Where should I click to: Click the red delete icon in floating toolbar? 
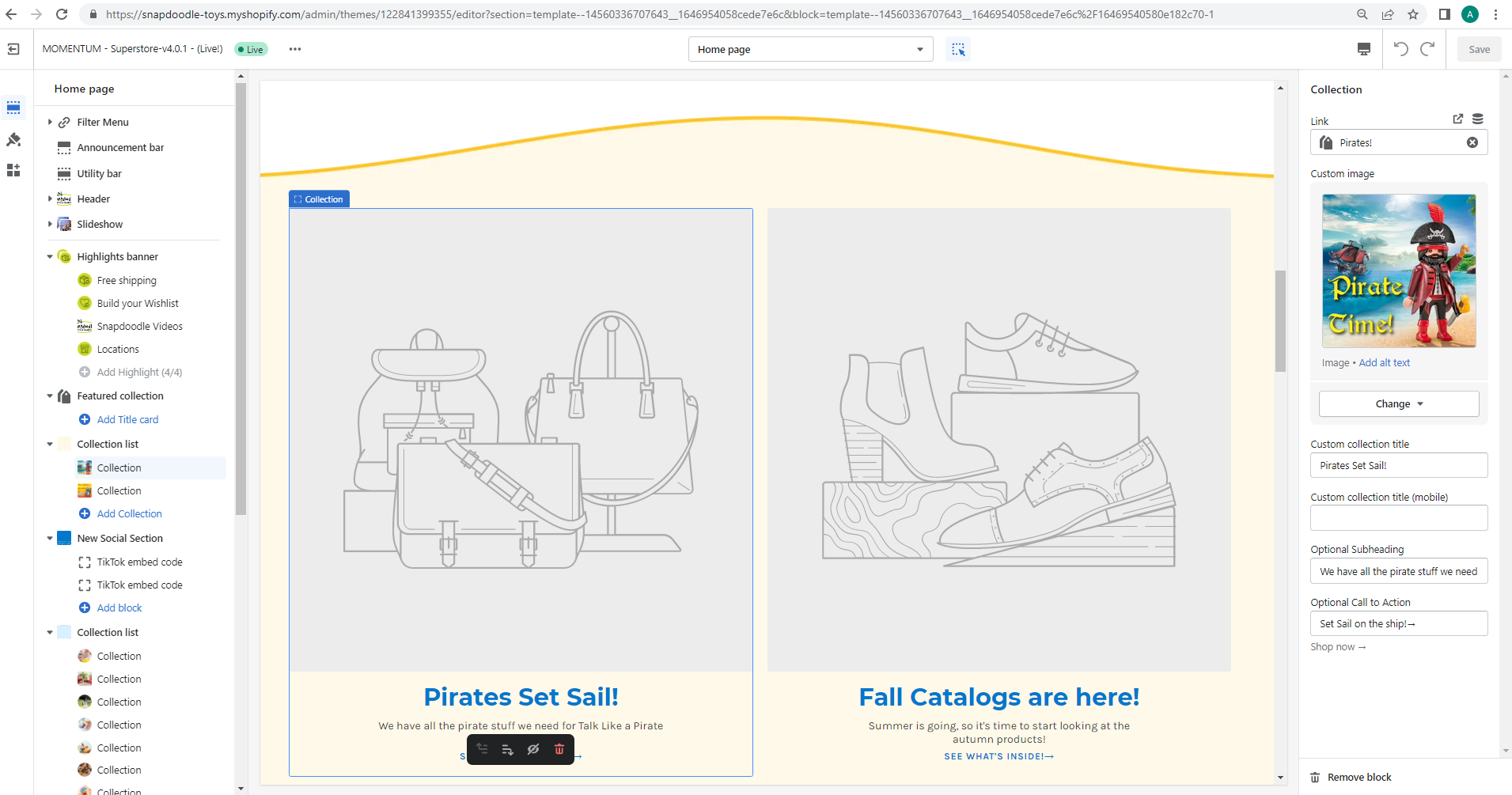coord(559,749)
